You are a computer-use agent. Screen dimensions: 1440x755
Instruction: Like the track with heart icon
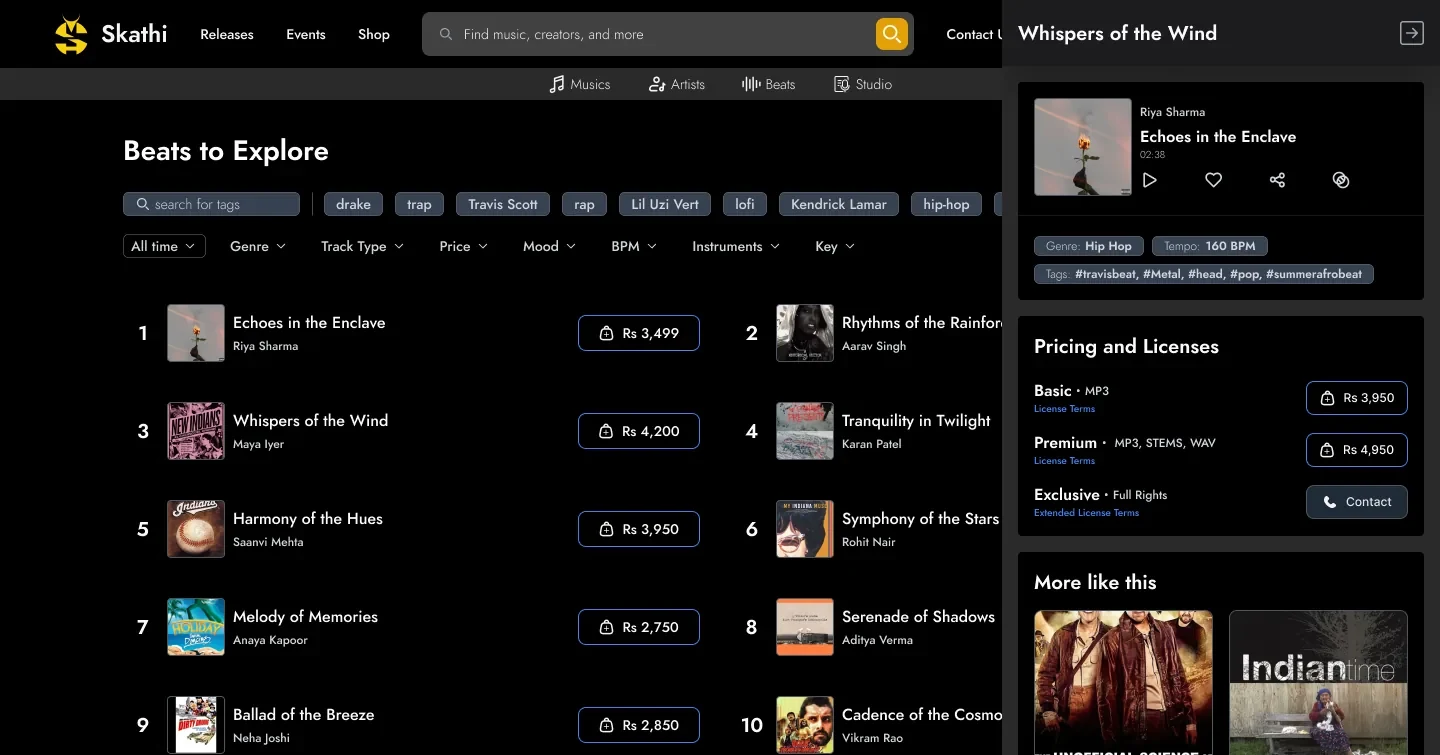pyautogui.click(x=1213, y=180)
